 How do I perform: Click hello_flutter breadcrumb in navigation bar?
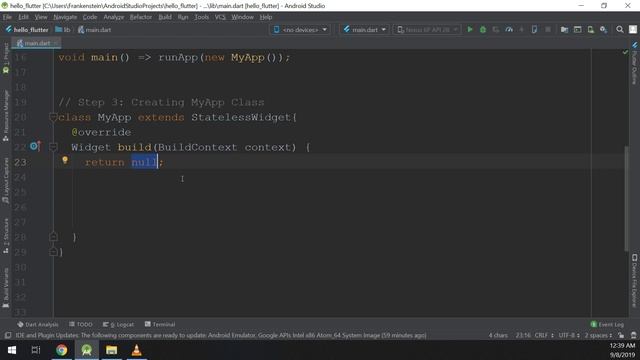27,30
